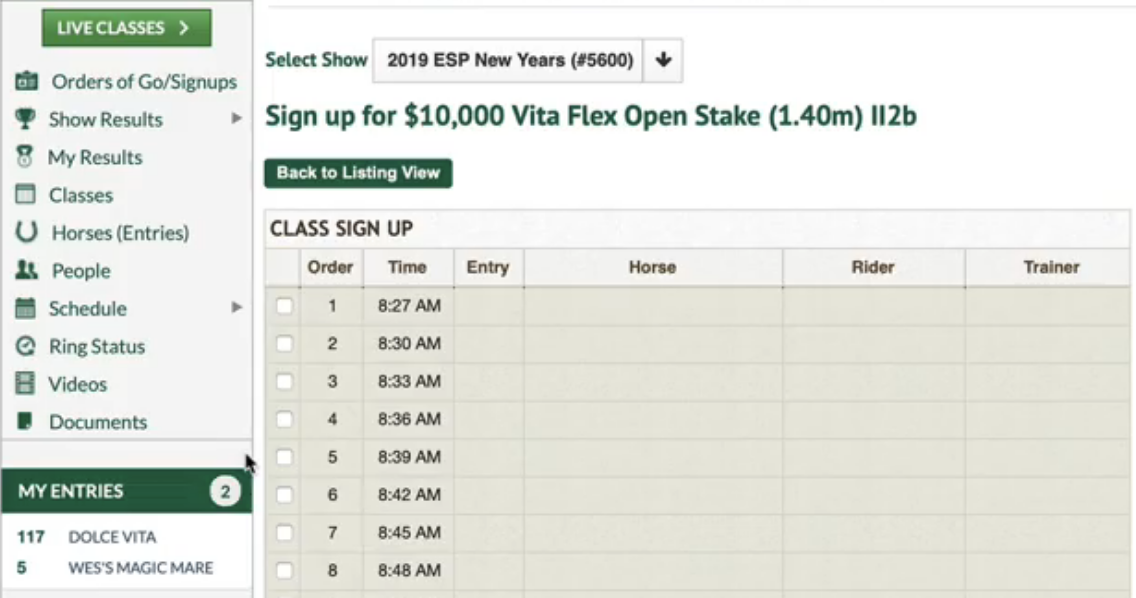Open the Live Classes button
The width and height of the screenshot is (1136, 598).
tap(127, 28)
